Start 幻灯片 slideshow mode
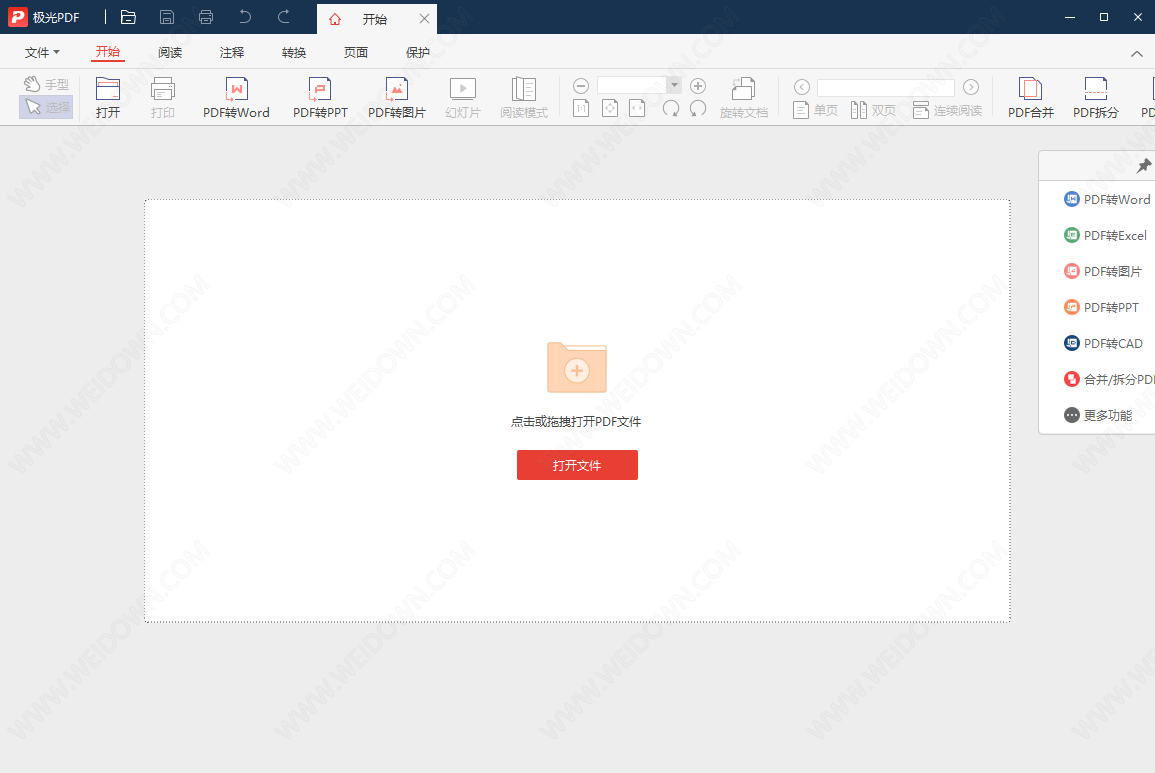 click(463, 97)
